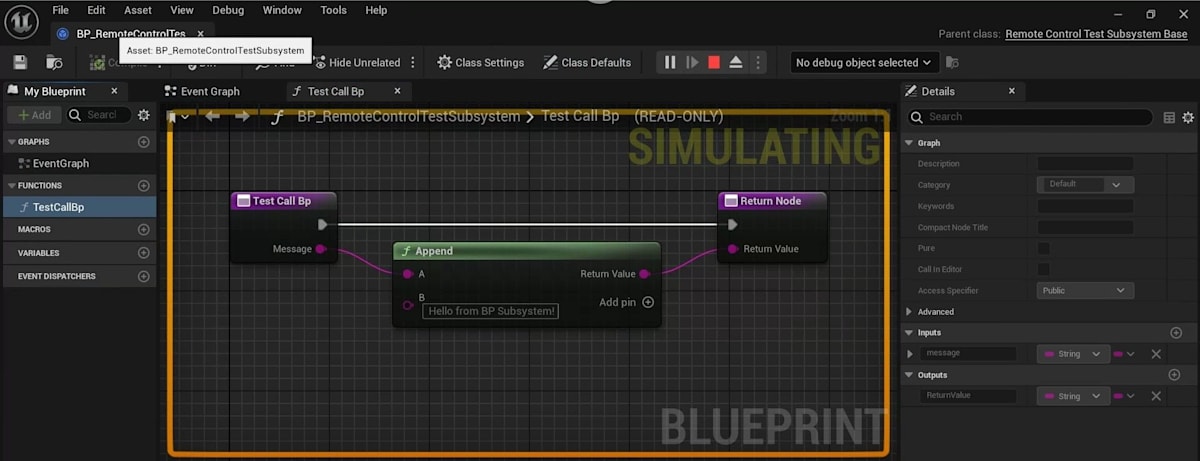Browse to asset in Content Browser

55,62
